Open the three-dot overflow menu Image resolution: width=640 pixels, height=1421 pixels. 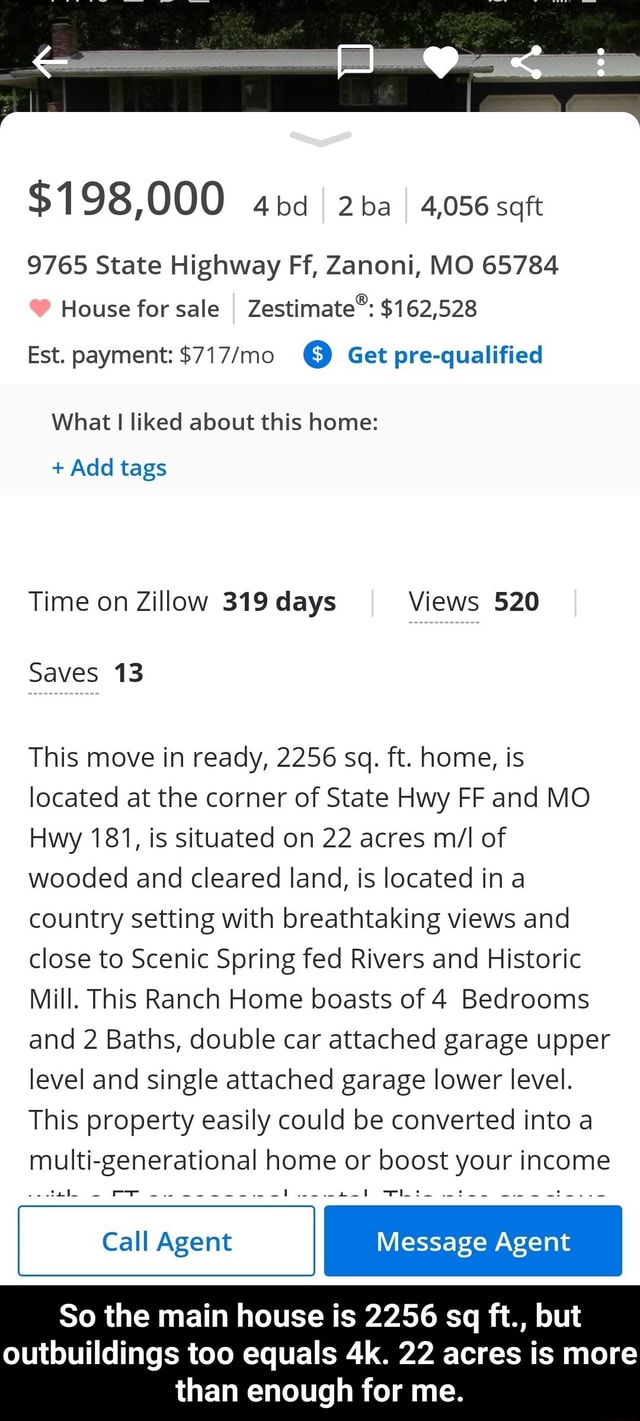[x=601, y=62]
